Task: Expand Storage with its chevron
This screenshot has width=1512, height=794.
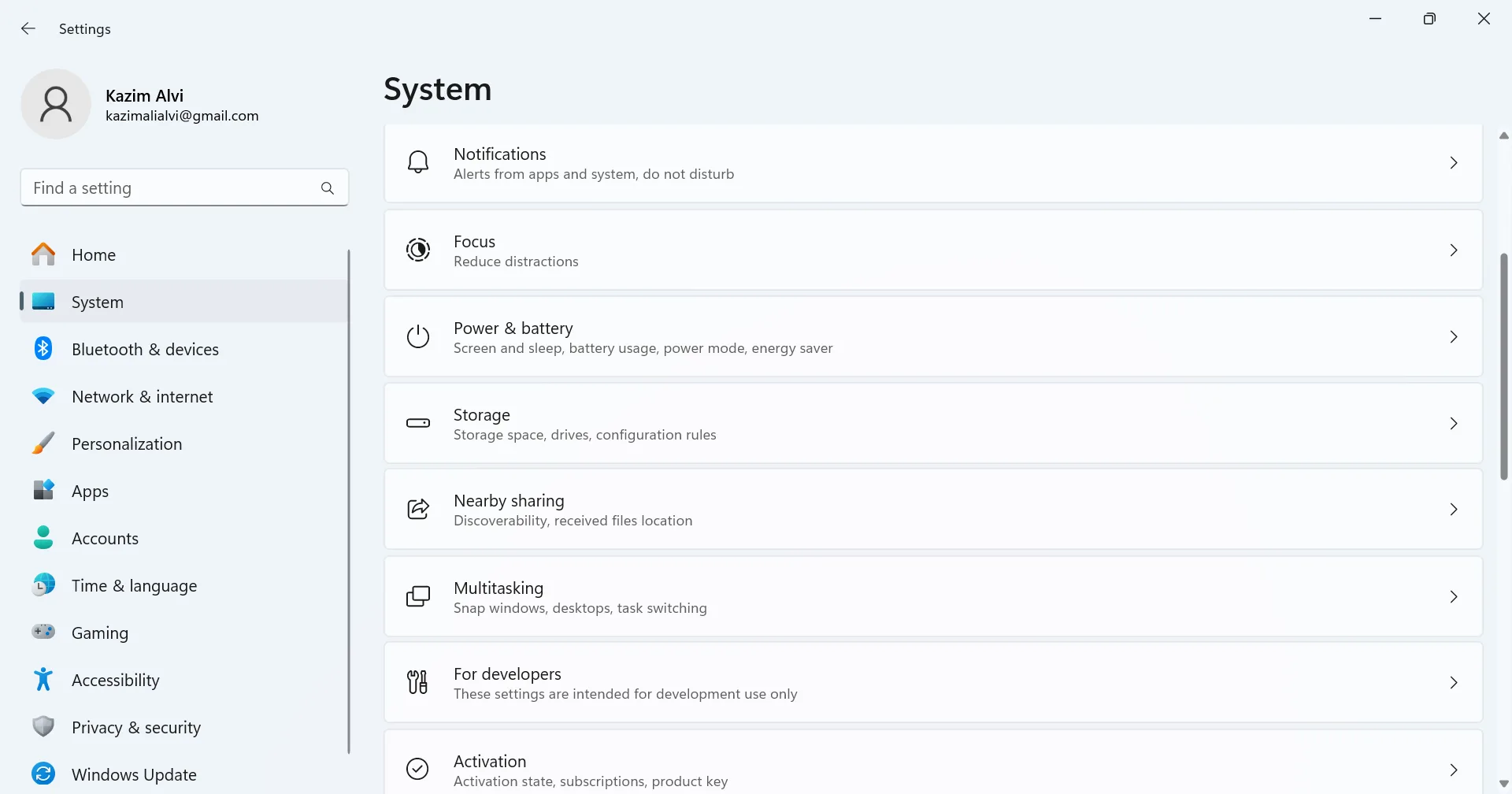Action: (x=1454, y=424)
